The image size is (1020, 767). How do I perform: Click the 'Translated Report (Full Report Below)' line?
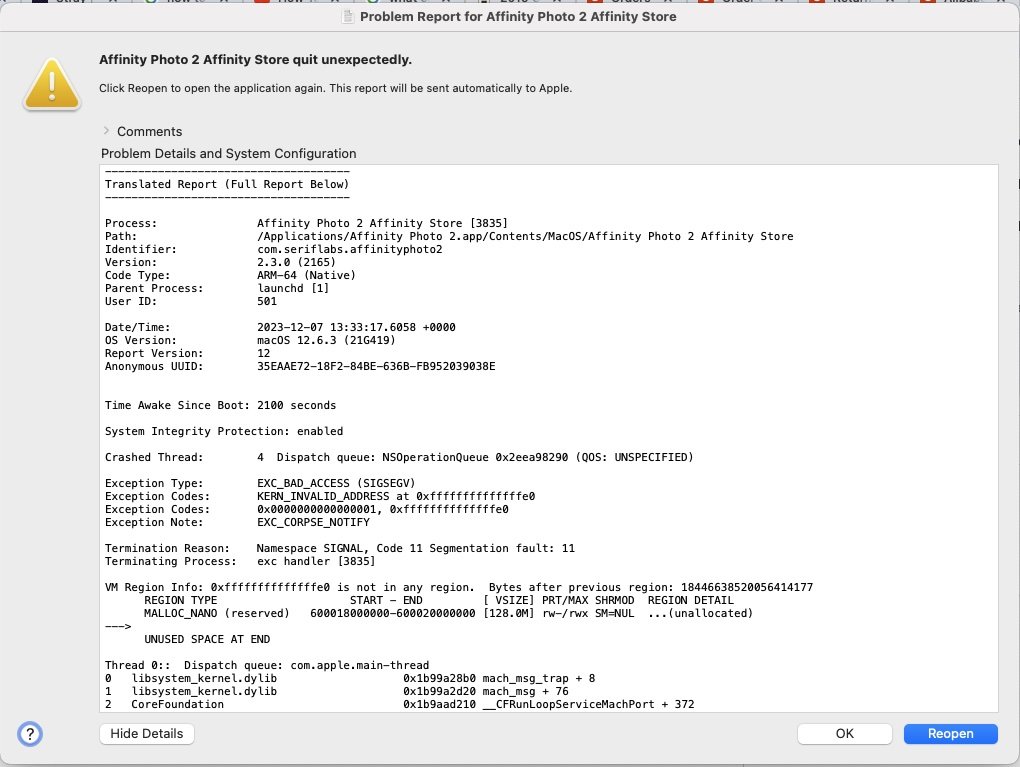coord(227,184)
